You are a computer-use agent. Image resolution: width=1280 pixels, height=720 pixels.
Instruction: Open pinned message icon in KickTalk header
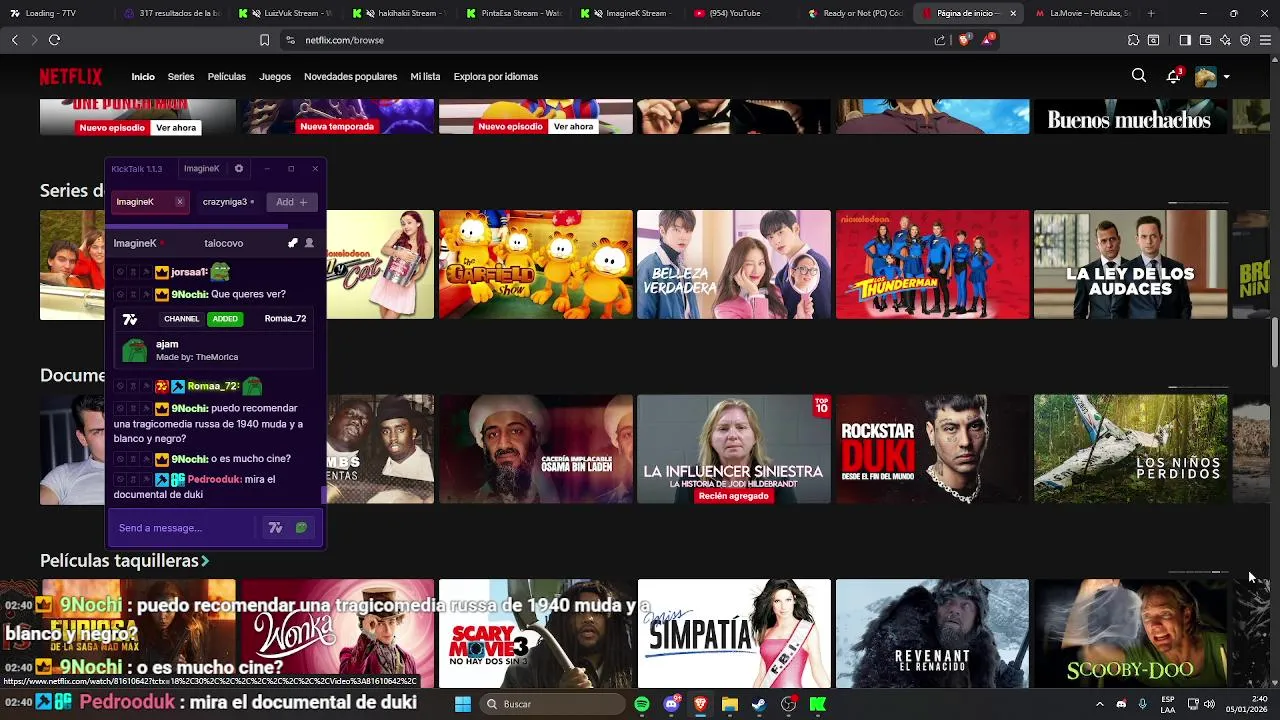click(293, 243)
